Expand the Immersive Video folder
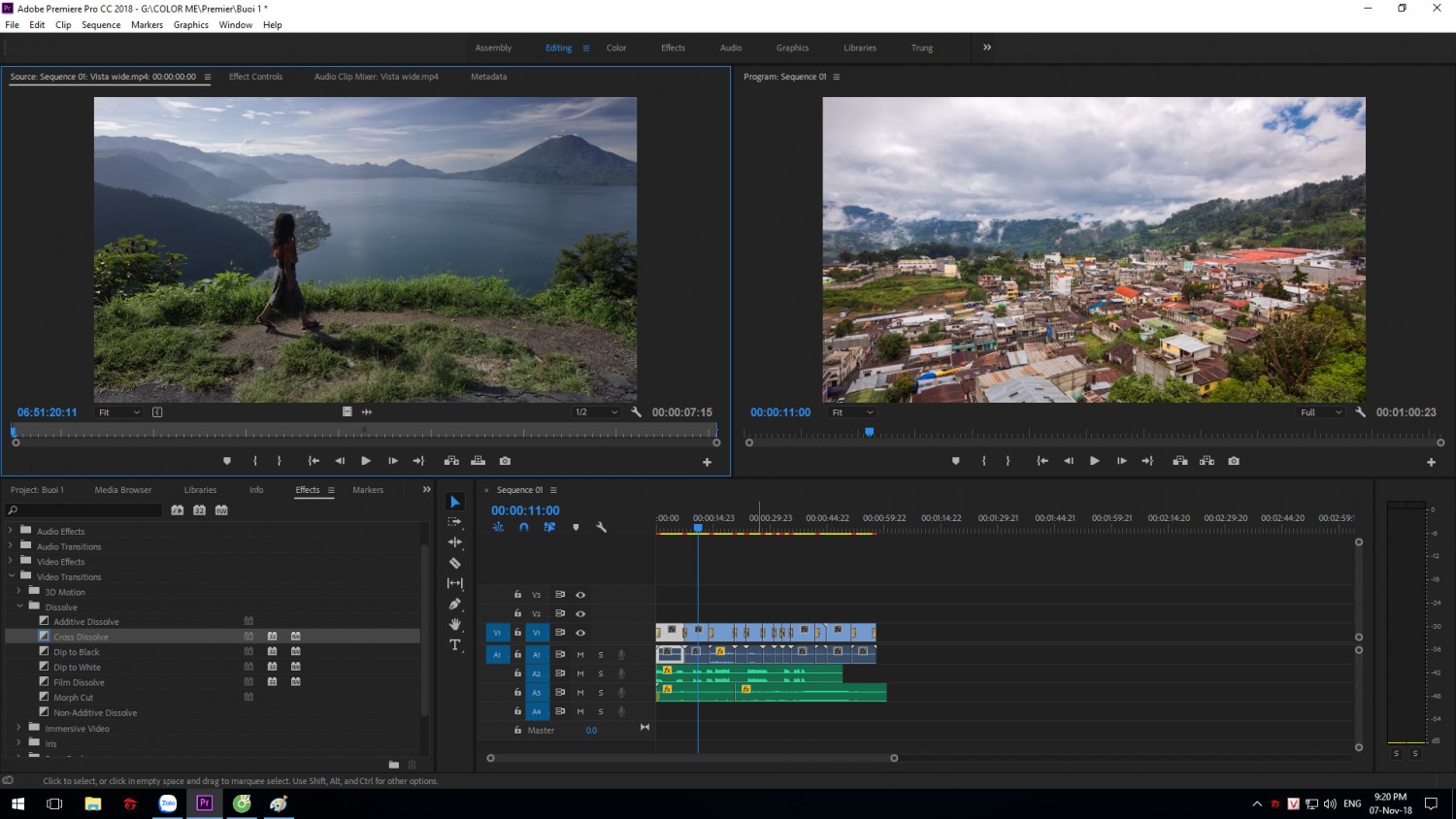Screen dimensions: 1456x819 point(19,728)
